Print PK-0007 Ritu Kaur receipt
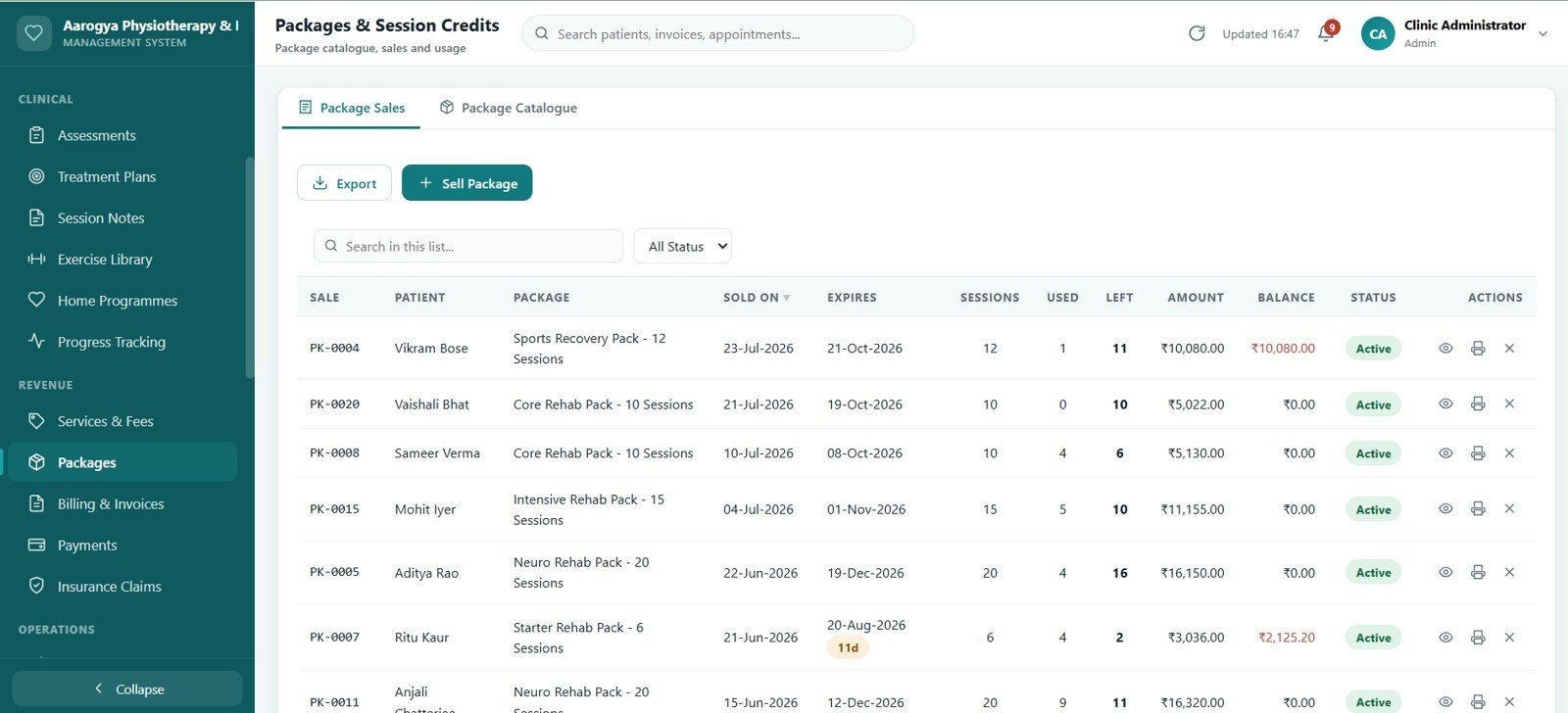The width and height of the screenshot is (1568, 713). [x=1478, y=638]
